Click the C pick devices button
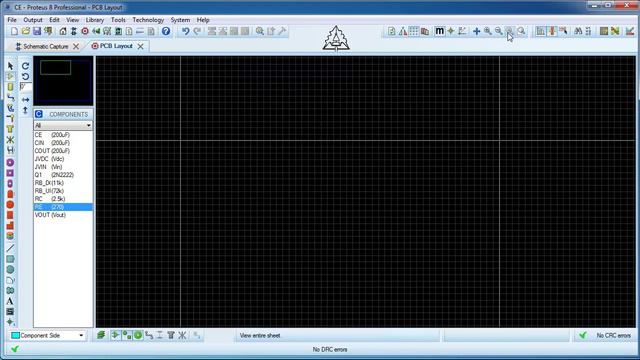Screen dimensions: 640x360 coord(39,114)
